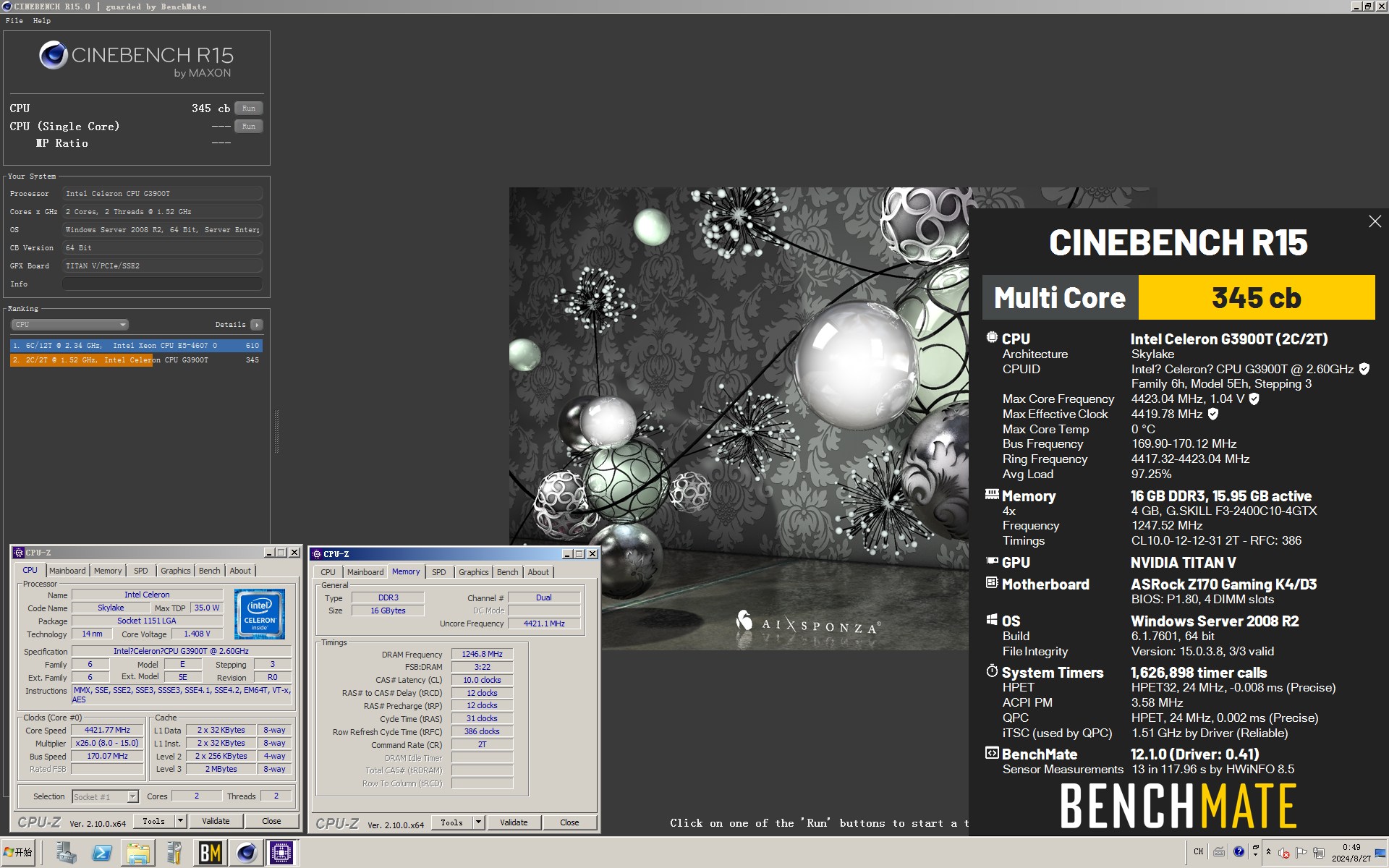
Task: Click the Details arrow button in Ranking
Action: coord(257,325)
